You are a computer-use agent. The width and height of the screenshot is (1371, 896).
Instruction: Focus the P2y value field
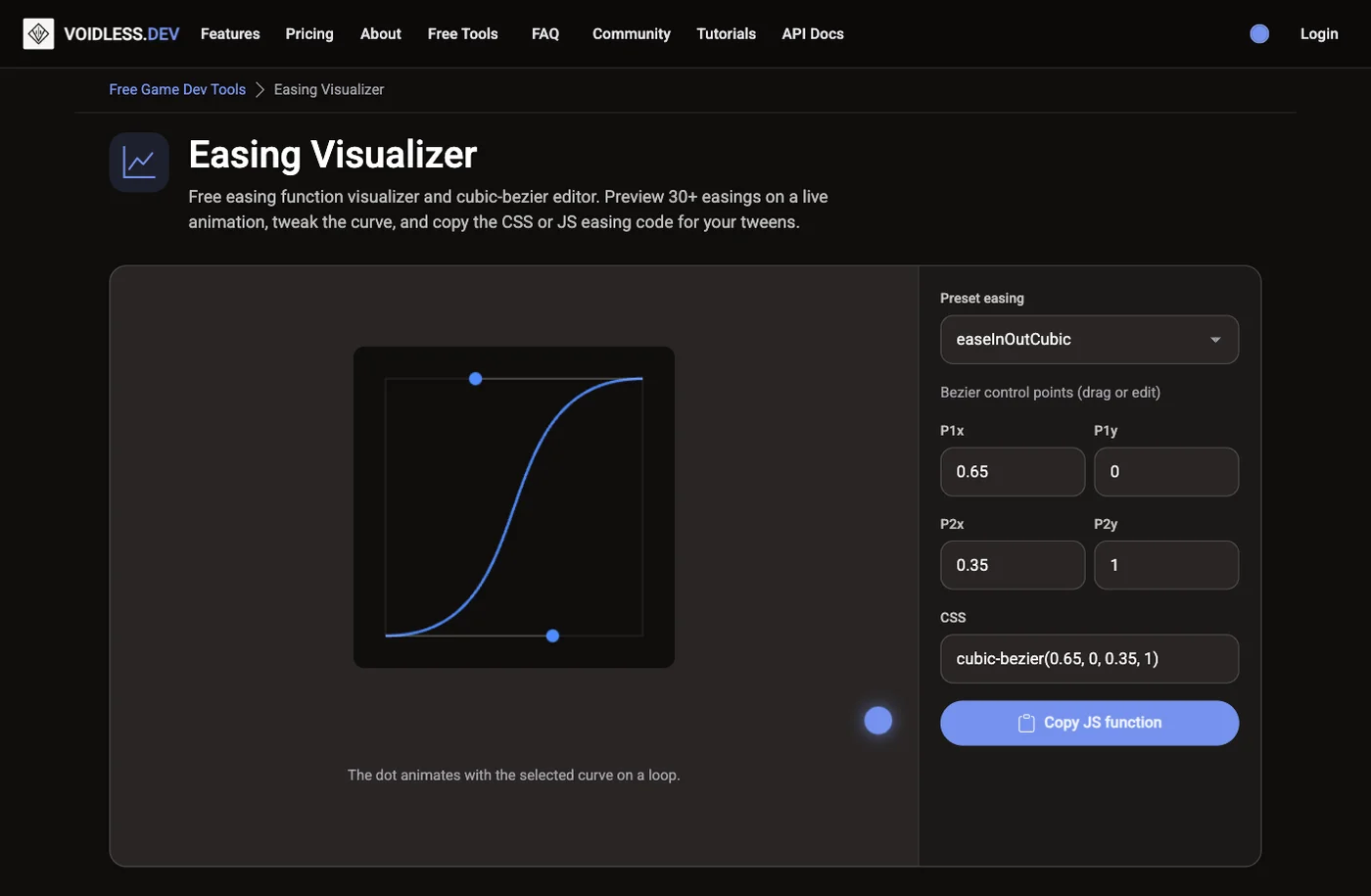[1166, 565]
